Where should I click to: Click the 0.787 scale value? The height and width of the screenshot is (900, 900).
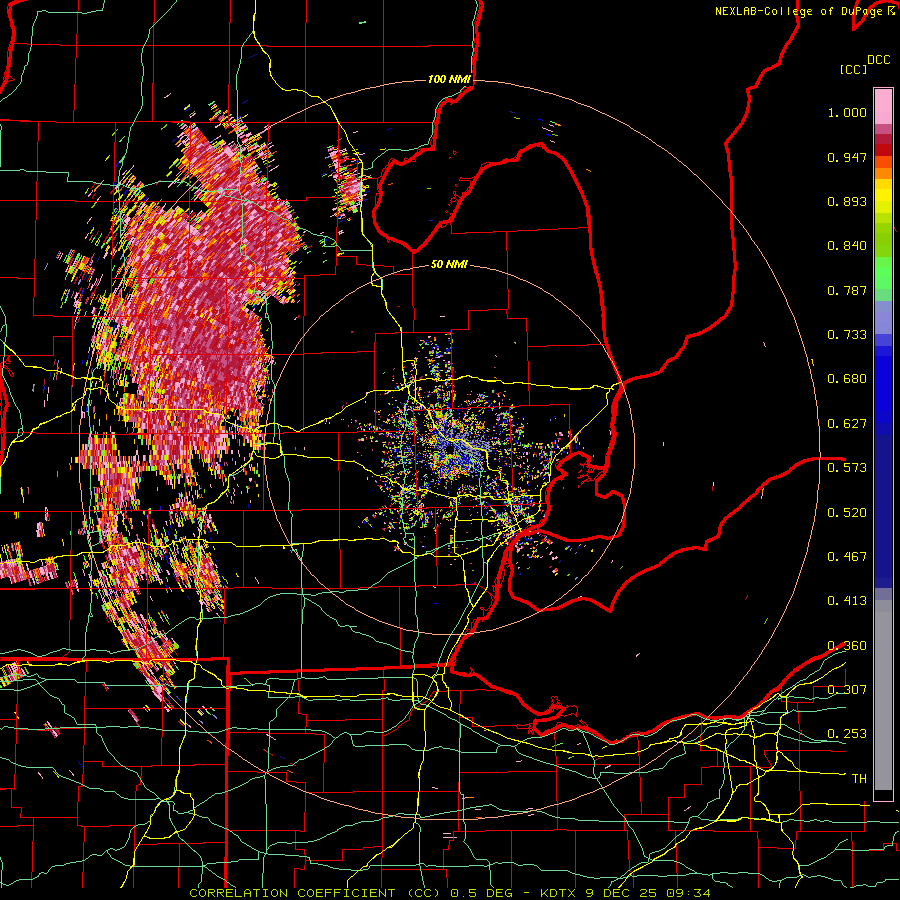point(847,290)
